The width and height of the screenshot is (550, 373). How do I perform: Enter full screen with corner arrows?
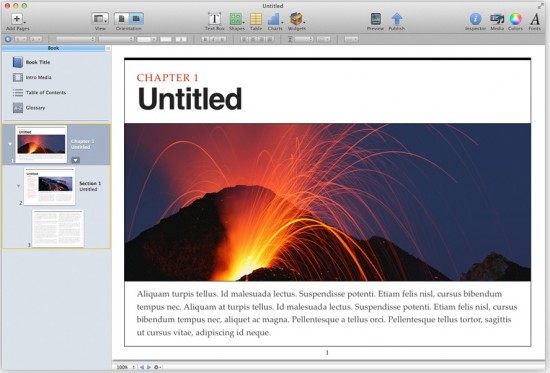point(540,6)
